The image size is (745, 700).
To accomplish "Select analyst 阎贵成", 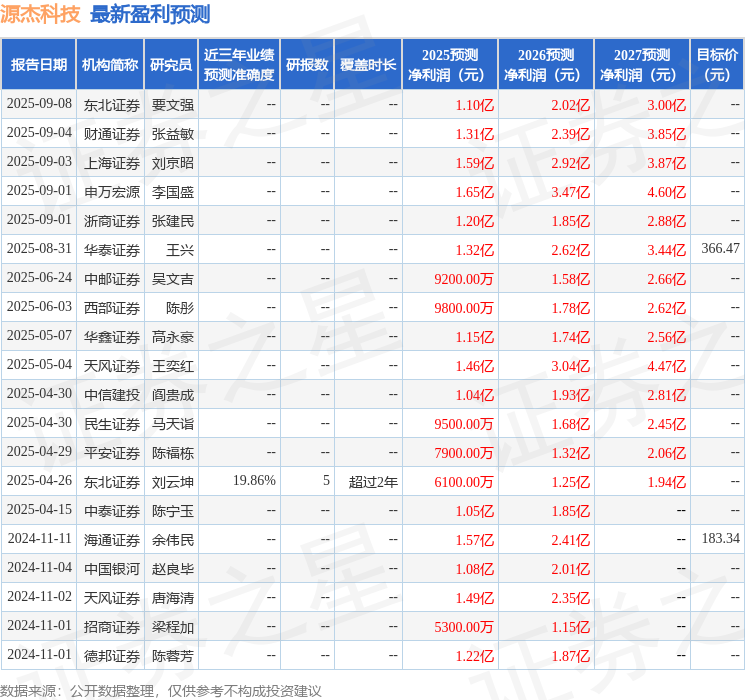I will tap(173, 395).
